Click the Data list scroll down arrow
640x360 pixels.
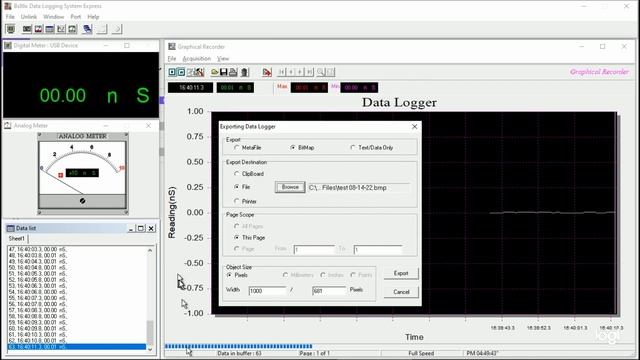tap(150, 349)
